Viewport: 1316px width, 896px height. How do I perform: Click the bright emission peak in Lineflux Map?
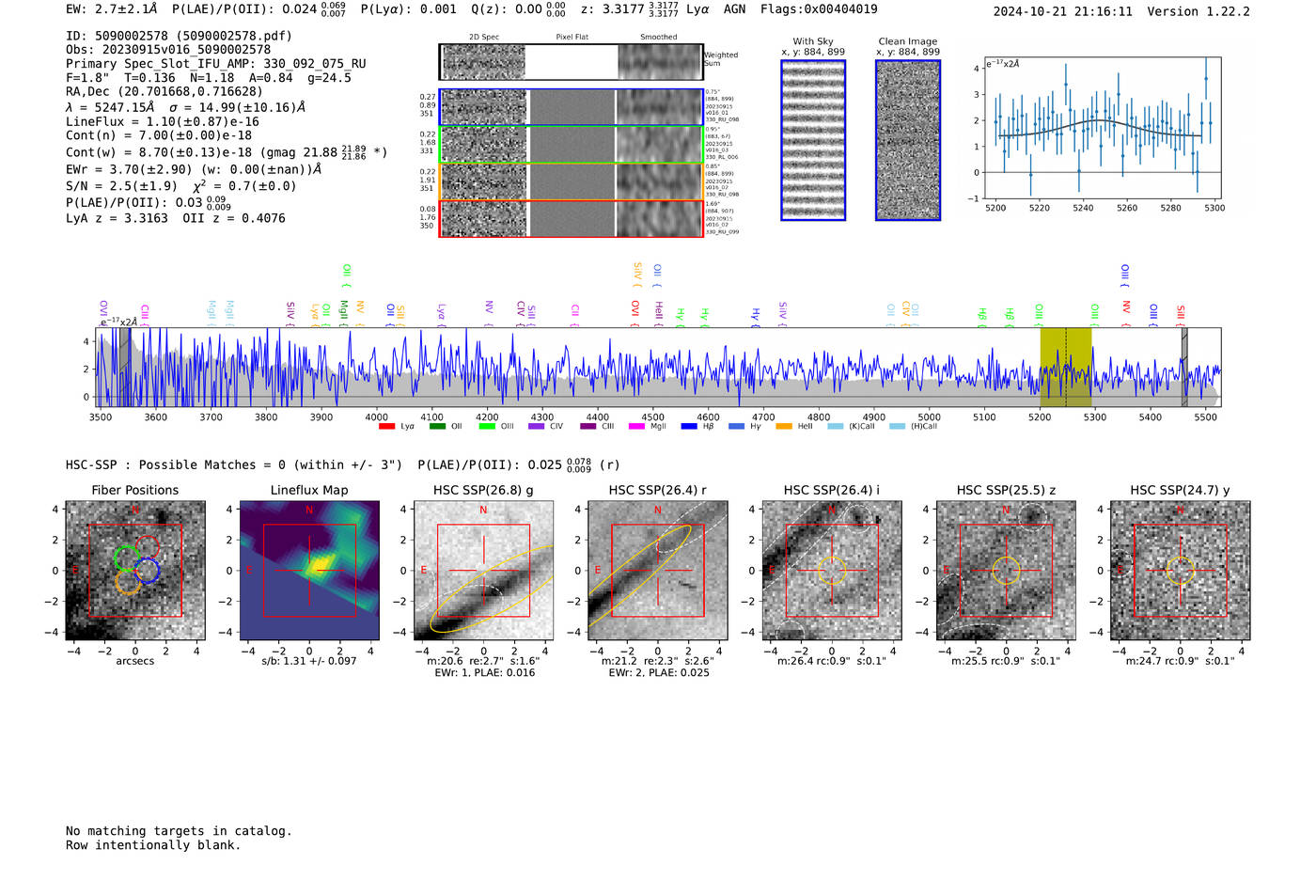(323, 563)
